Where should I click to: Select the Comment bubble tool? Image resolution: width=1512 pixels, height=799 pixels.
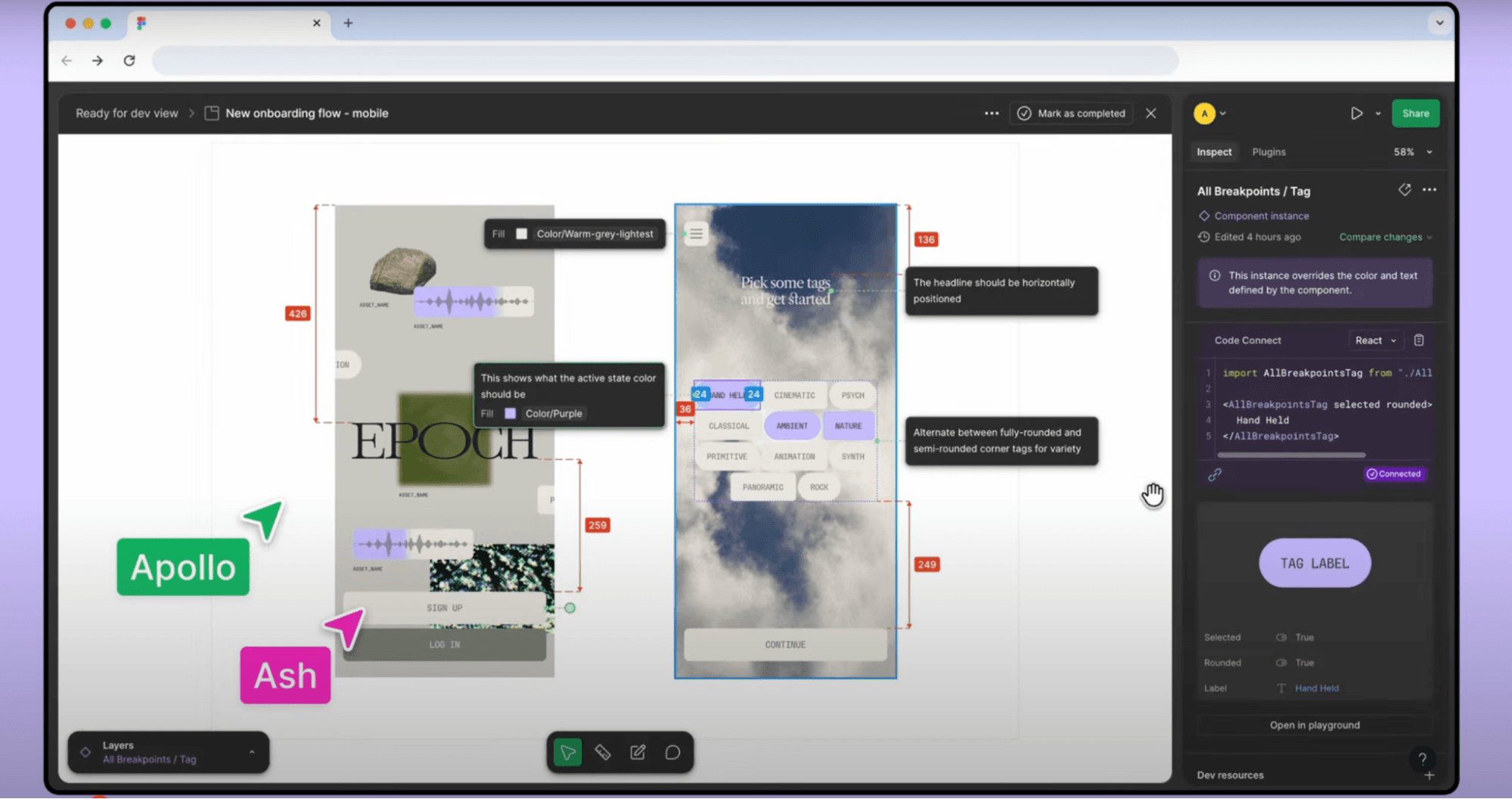672,752
